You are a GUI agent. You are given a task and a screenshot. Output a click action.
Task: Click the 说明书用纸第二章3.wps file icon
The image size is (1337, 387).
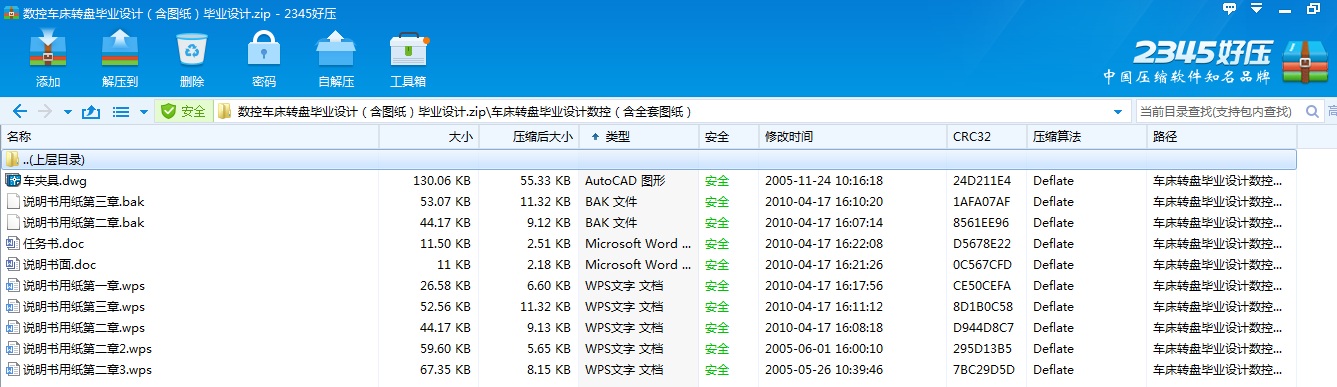(x=13, y=370)
